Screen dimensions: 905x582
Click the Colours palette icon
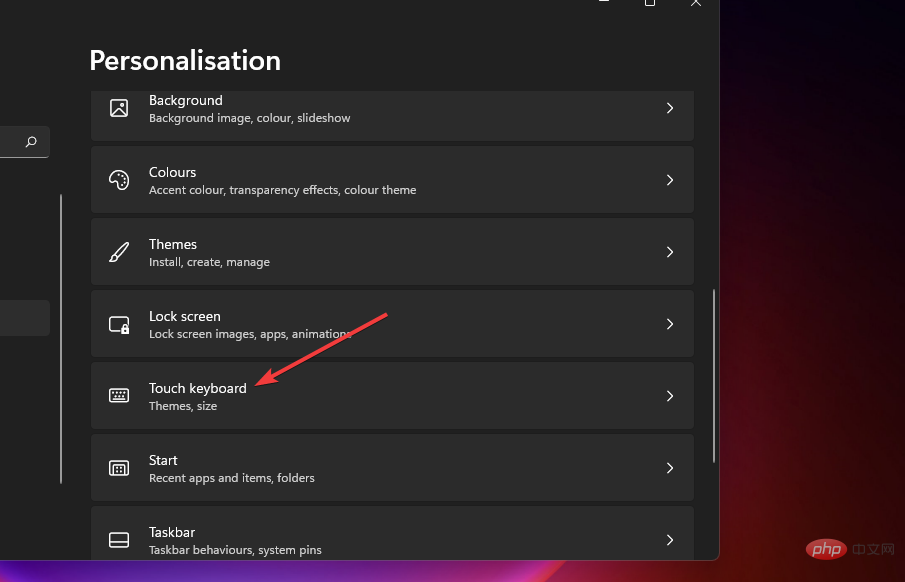[119, 180]
